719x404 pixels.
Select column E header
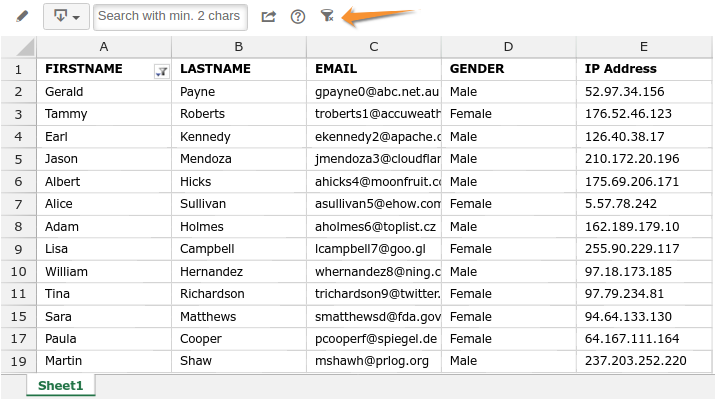coord(643,47)
